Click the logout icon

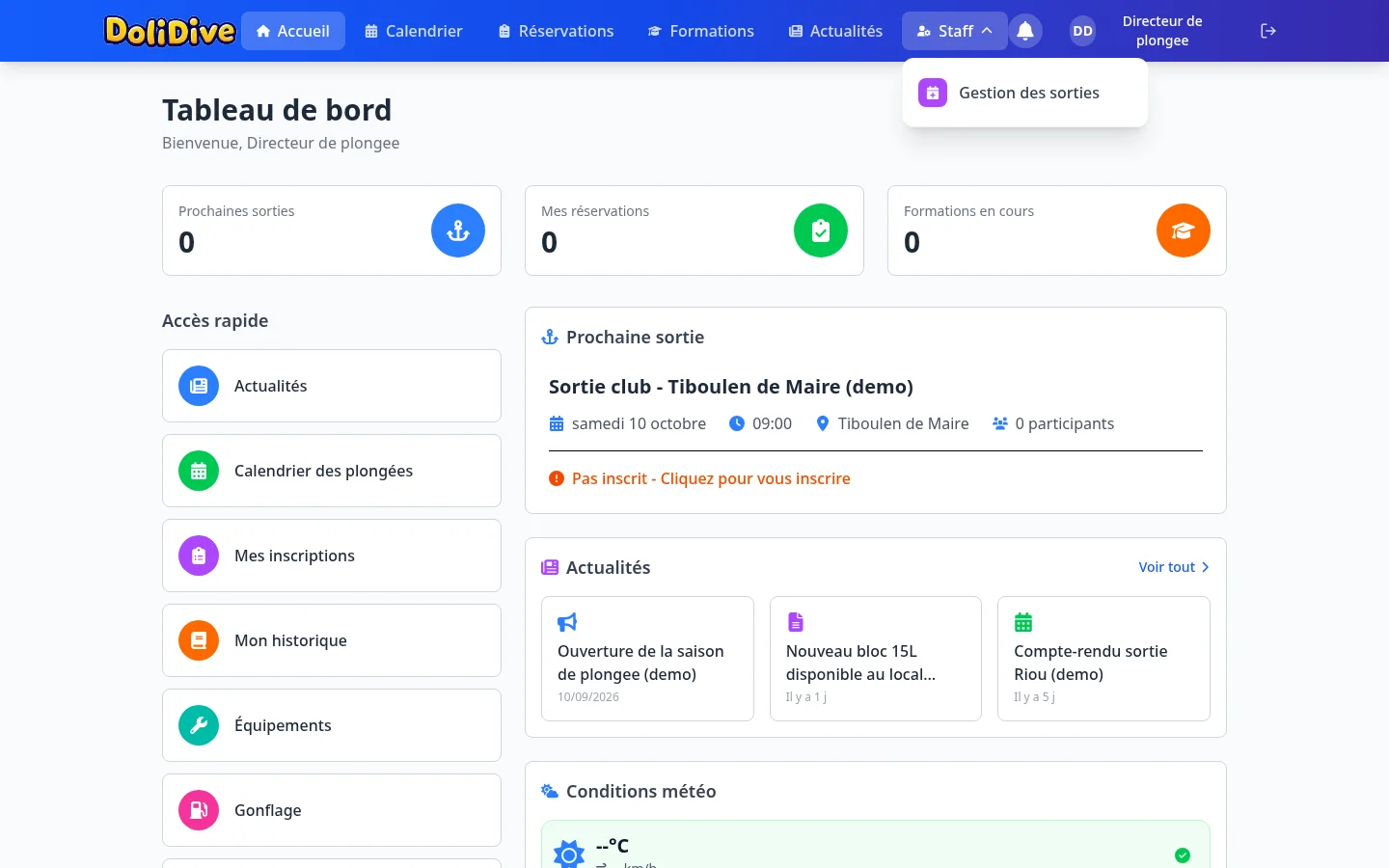tap(1268, 31)
